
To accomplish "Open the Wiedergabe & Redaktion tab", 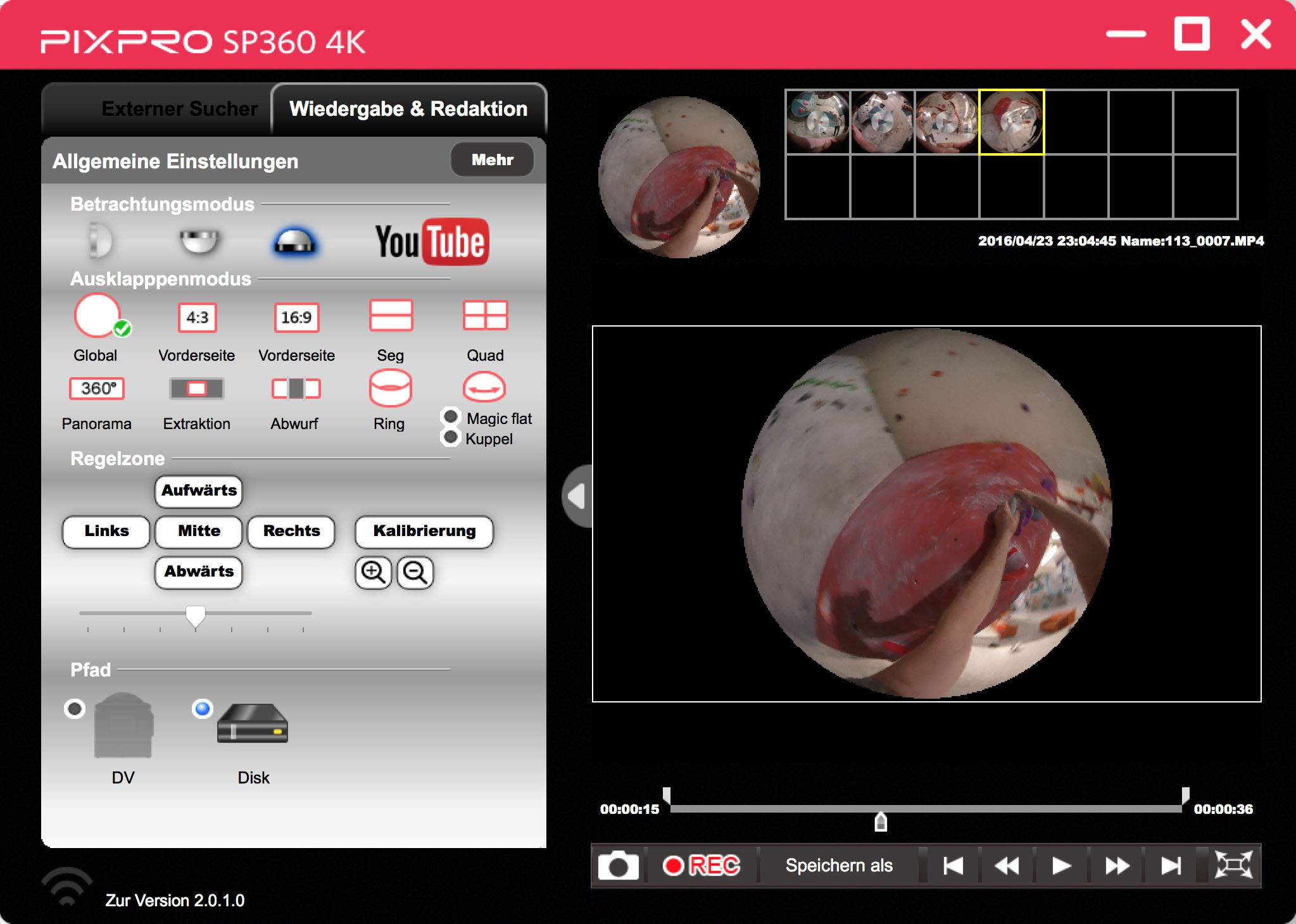I will pyautogui.click(x=408, y=109).
